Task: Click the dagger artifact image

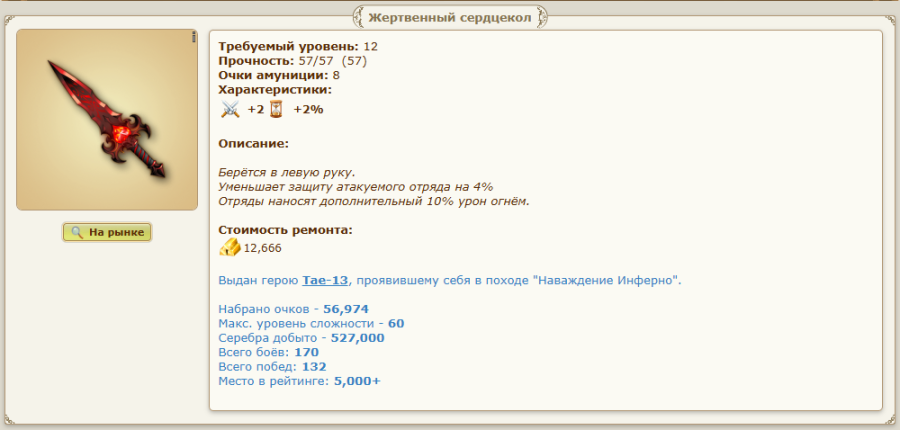Action: [107, 120]
